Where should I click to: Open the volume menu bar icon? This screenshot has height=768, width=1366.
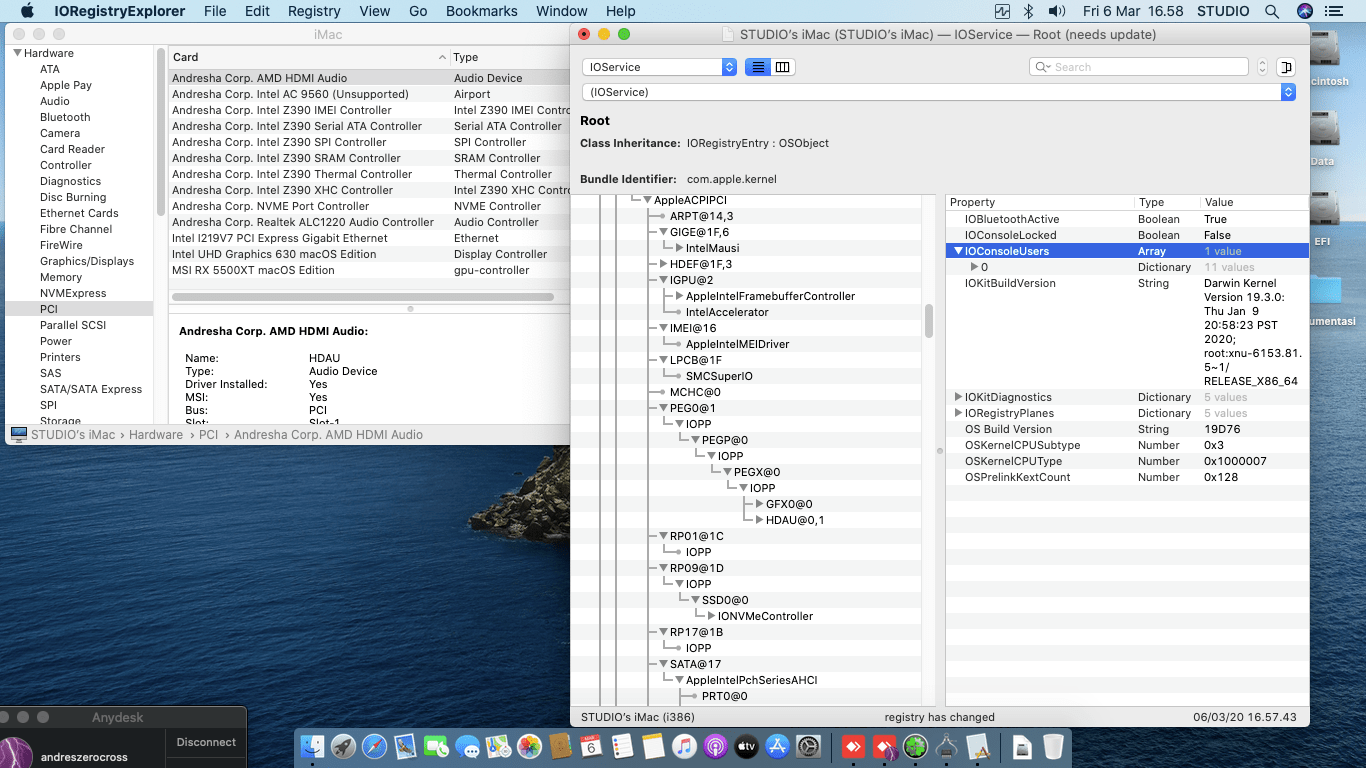[1056, 11]
